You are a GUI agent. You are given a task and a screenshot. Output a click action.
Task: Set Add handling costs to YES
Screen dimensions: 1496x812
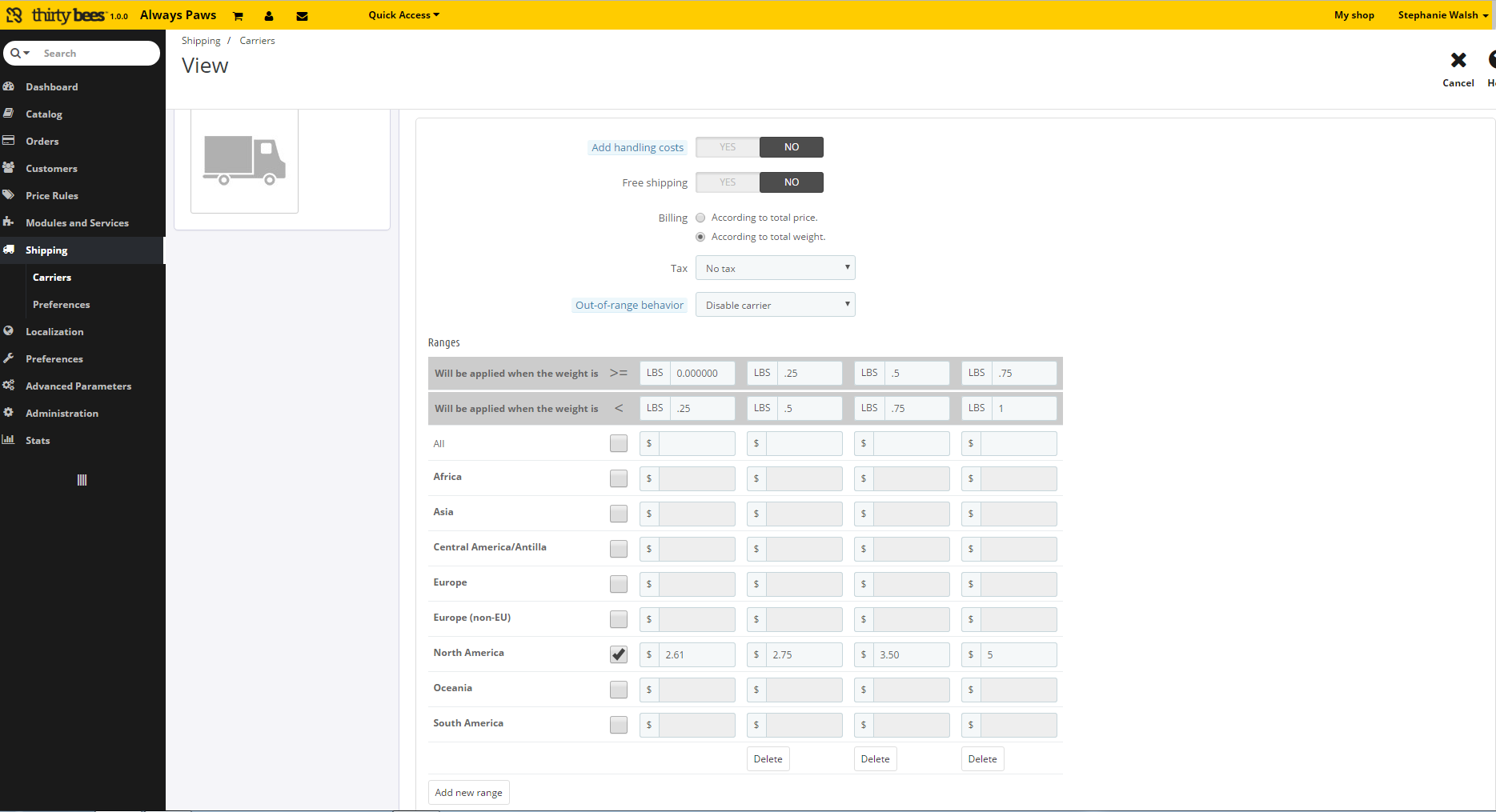[728, 147]
